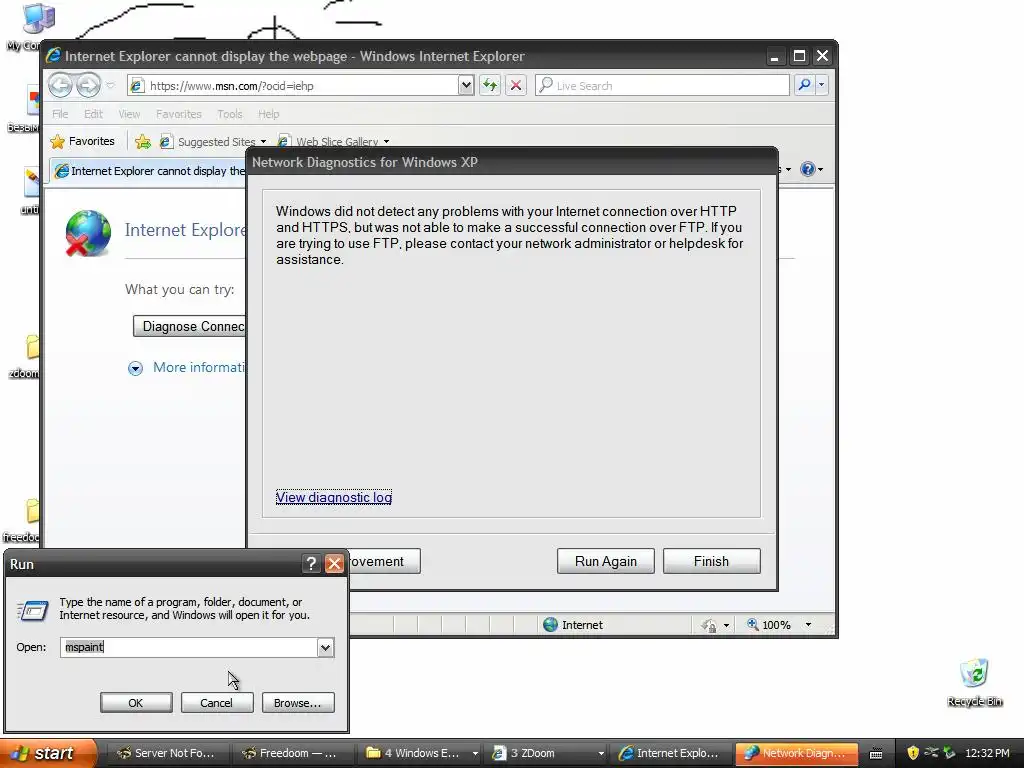Click the zdoom folder desktop icon
Screen dimensions: 1024x768
(x=26, y=356)
